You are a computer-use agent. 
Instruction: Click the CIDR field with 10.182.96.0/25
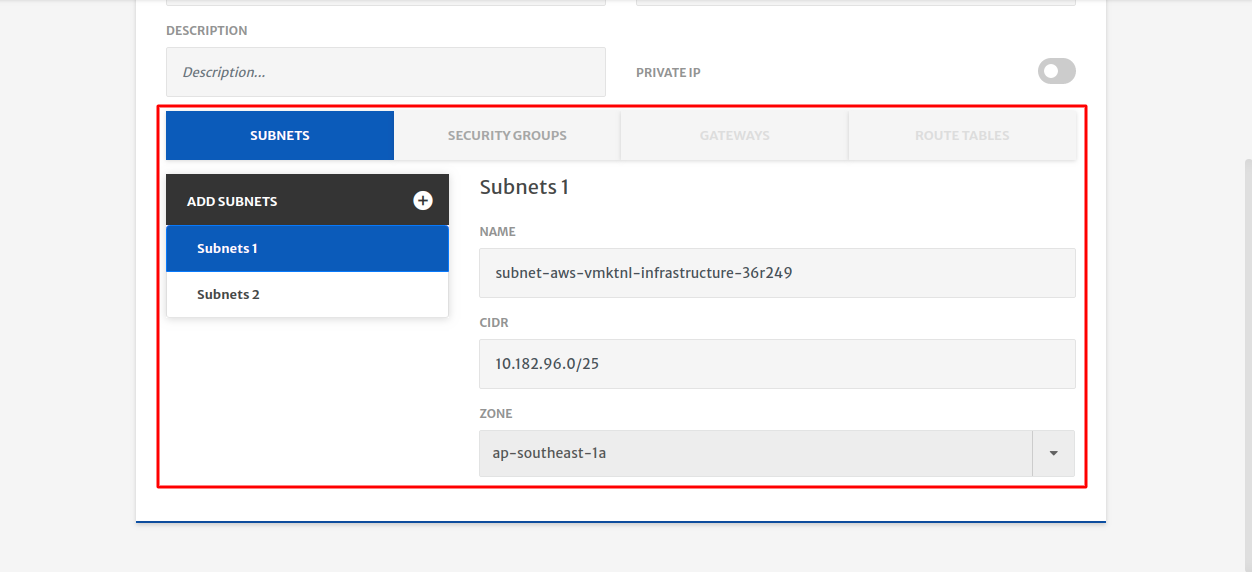point(777,364)
